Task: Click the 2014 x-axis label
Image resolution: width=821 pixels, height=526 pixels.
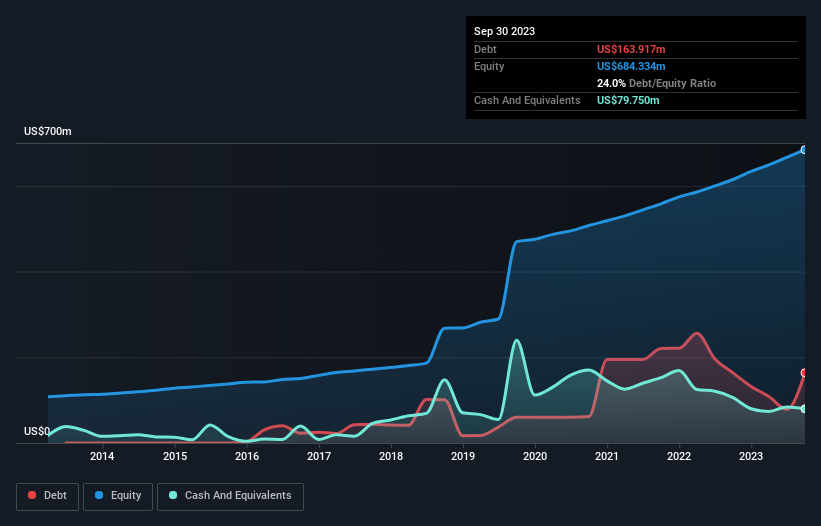Action: click(x=102, y=457)
